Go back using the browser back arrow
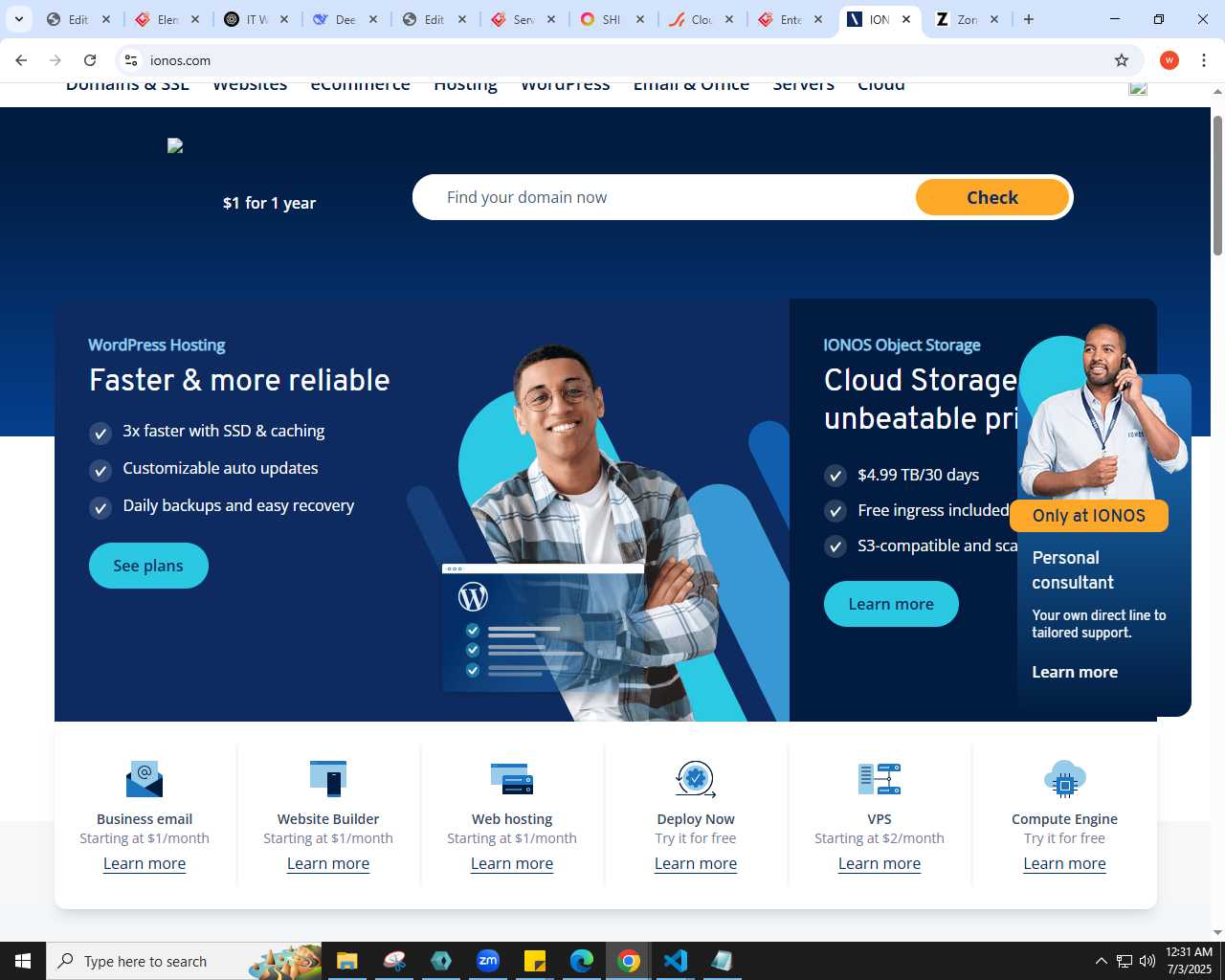 pos(21,60)
